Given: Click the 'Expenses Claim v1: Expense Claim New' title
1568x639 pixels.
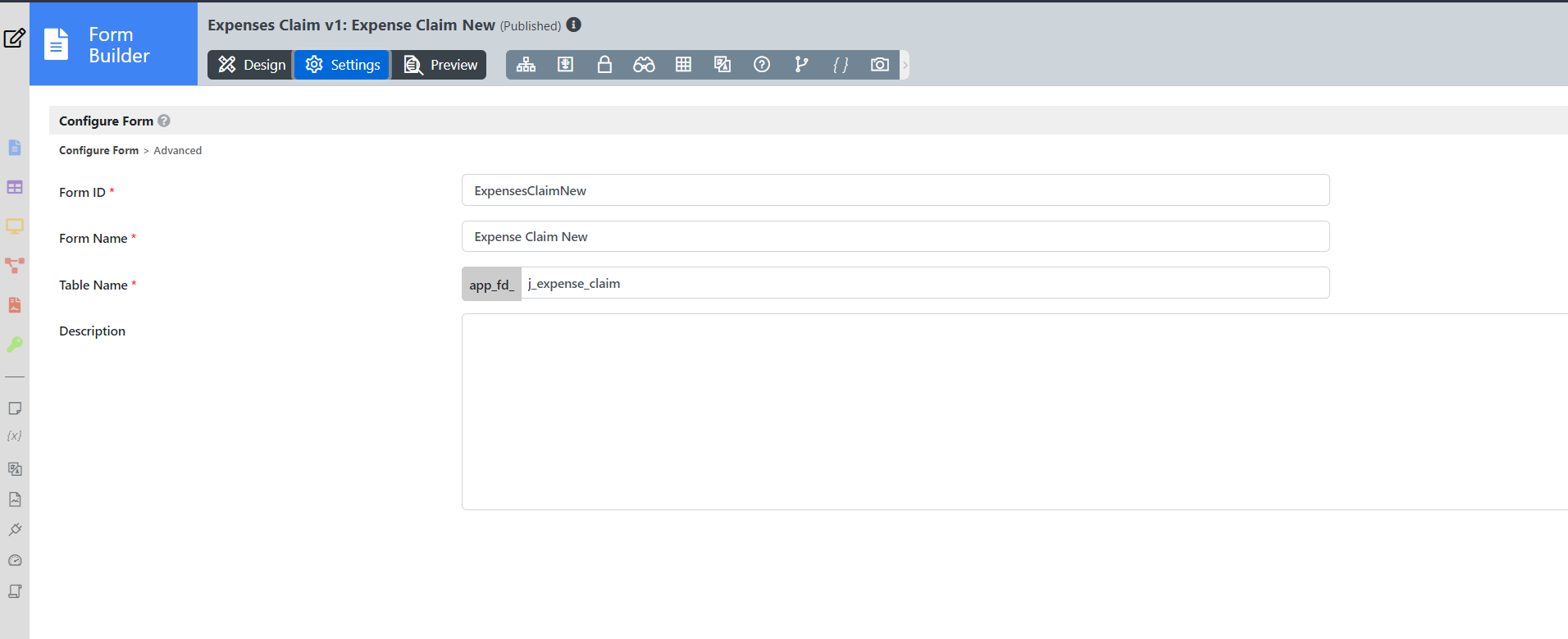Looking at the screenshot, I should pos(351,25).
